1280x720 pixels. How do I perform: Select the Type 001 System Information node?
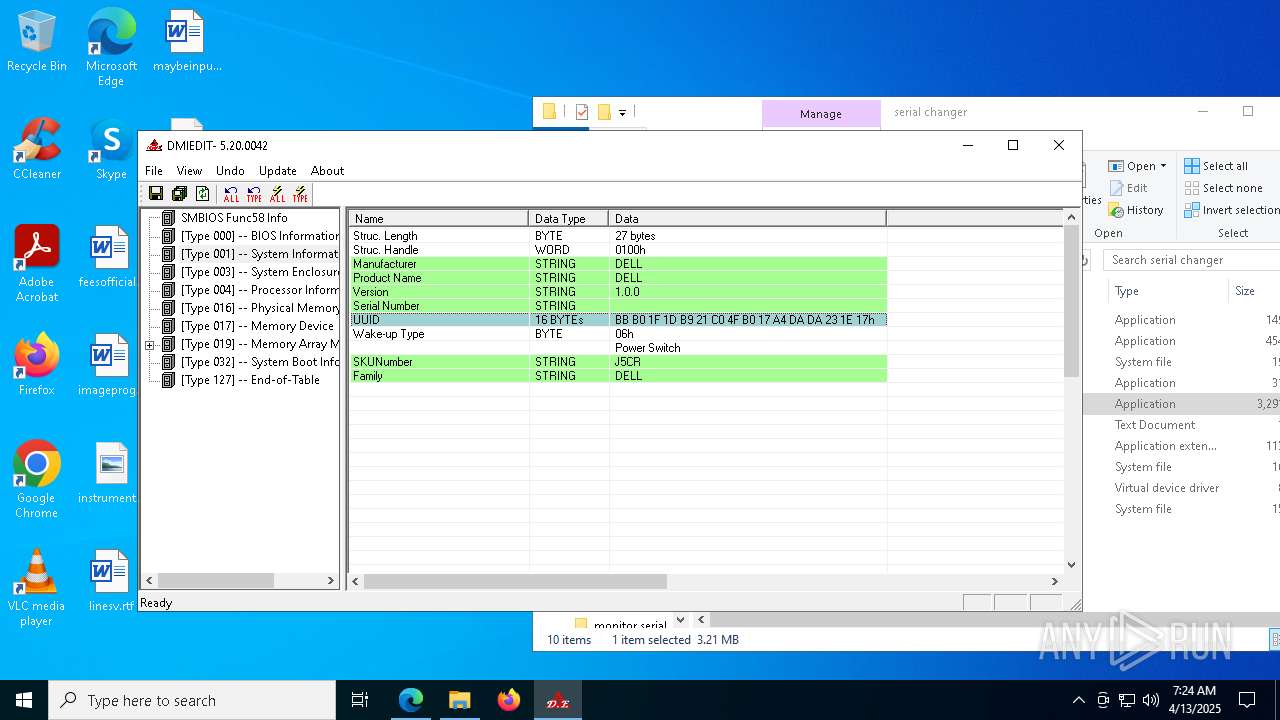point(260,254)
